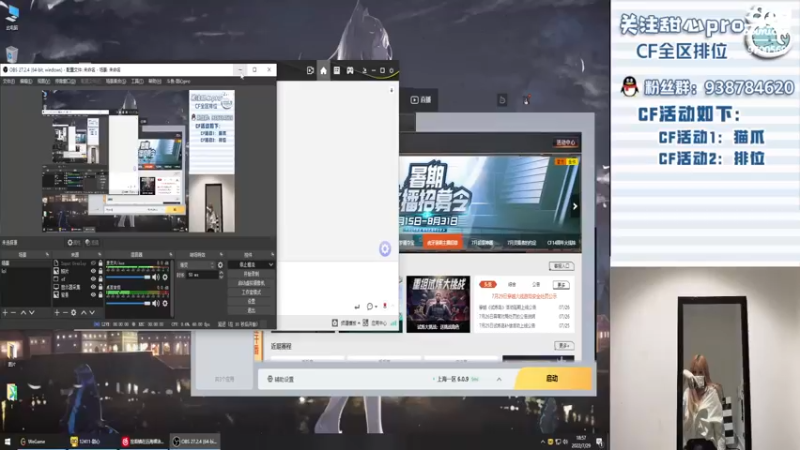Image resolution: width=800 pixels, height=450 pixels.
Task: Move source up in OBS sources list
Action: 83,312
